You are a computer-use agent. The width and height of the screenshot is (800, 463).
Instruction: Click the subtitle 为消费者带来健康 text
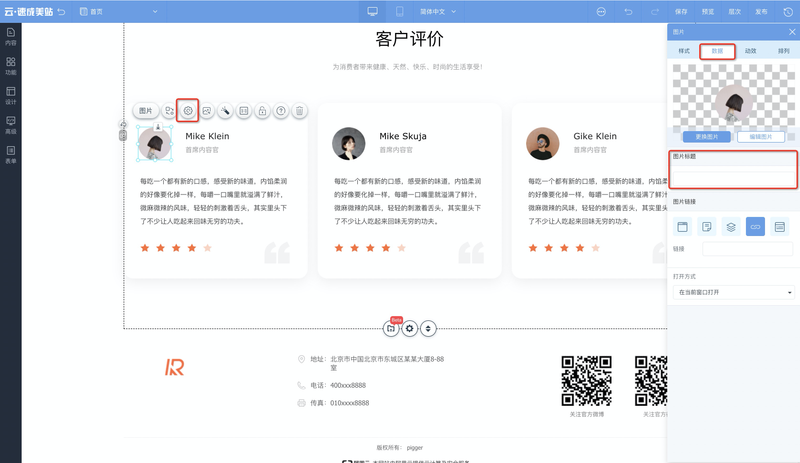coord(408,67)
